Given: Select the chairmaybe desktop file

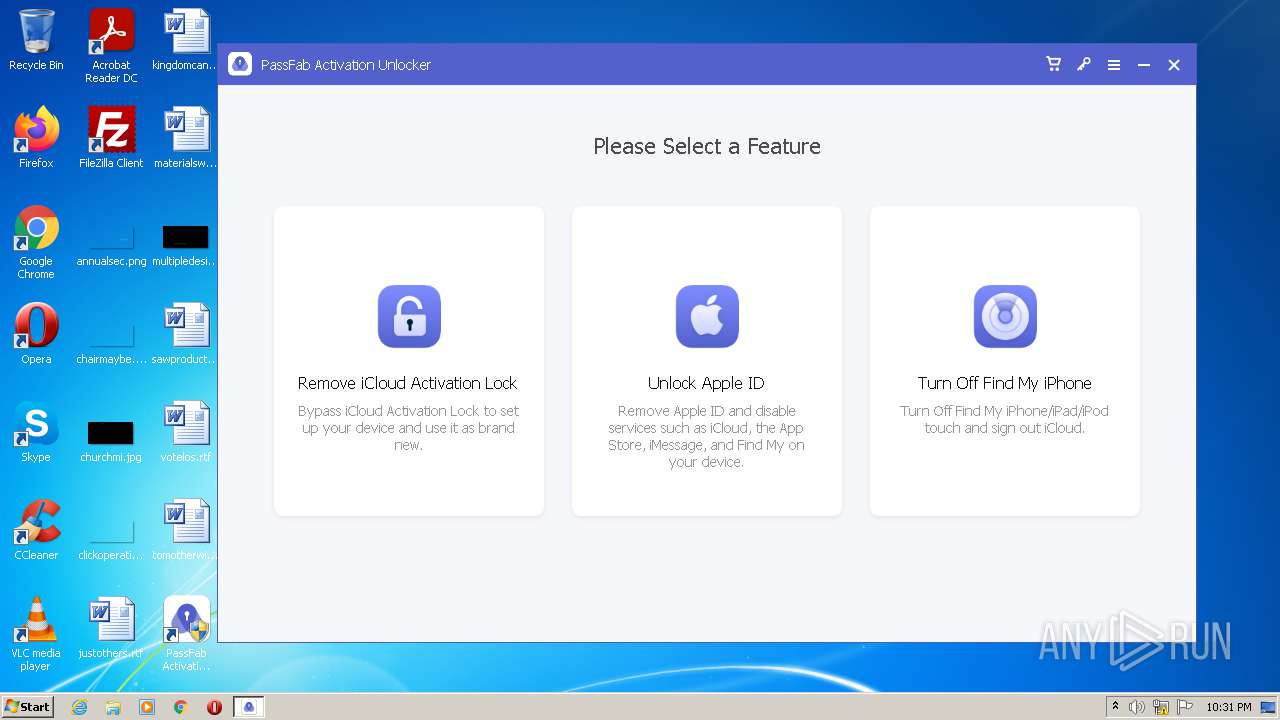Looking at the screenshot, I should click(x=111, y=343).
